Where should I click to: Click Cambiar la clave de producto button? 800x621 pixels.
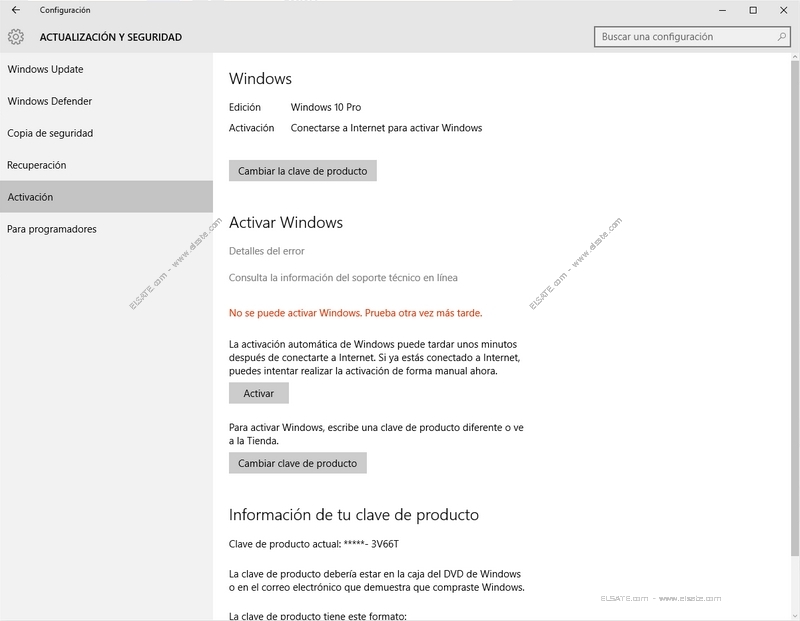pyautogui.click(x=303, y=171)
